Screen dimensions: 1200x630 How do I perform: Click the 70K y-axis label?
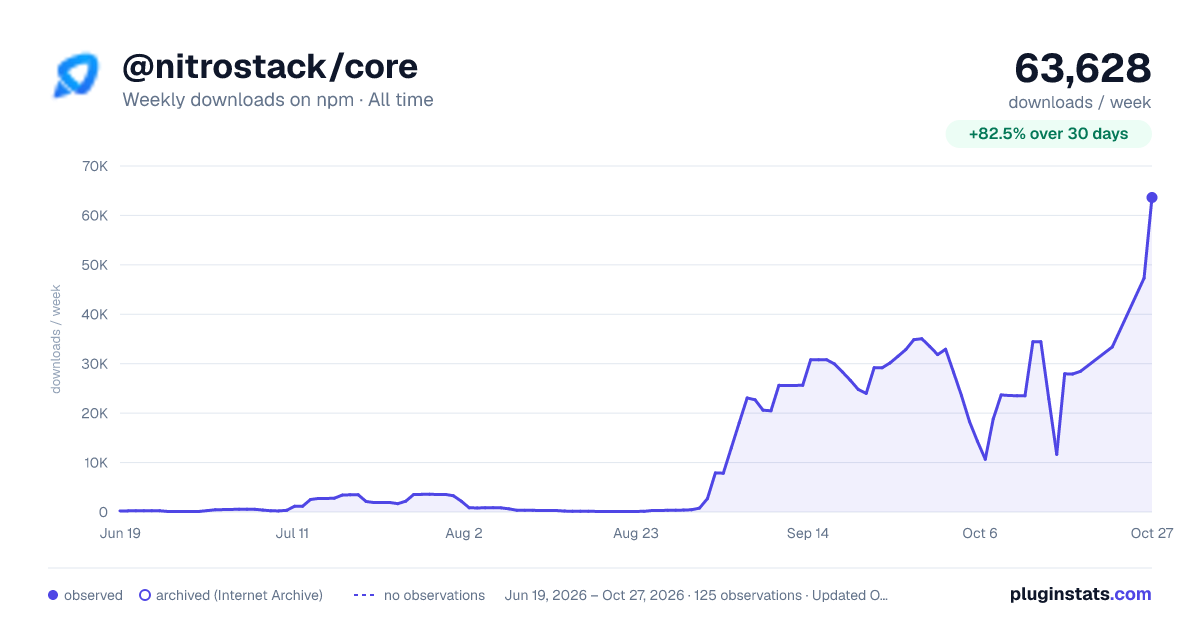pos(94,166)
